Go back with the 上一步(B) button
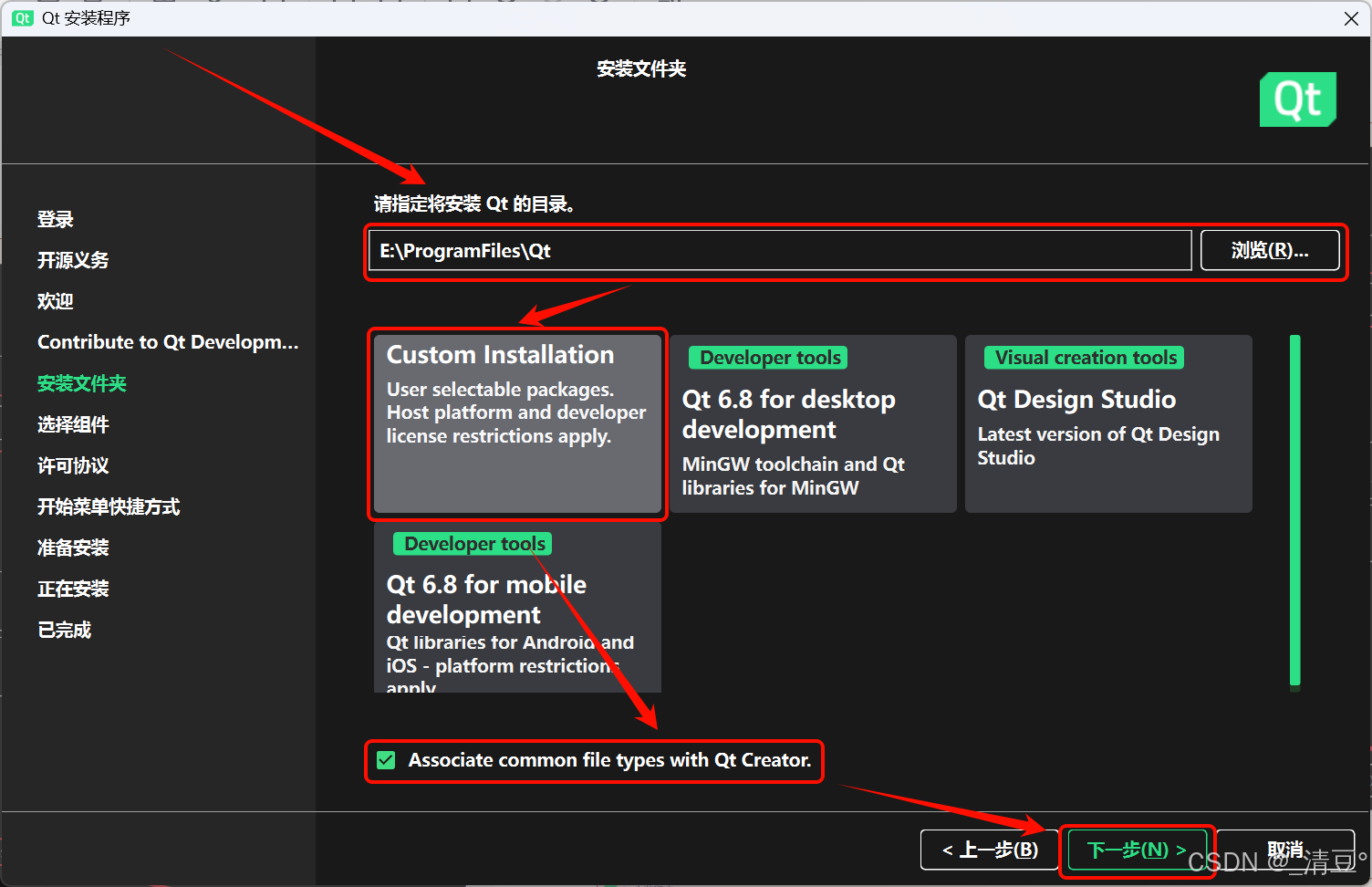Screen dimensions: 1372x887 (989, 850)
